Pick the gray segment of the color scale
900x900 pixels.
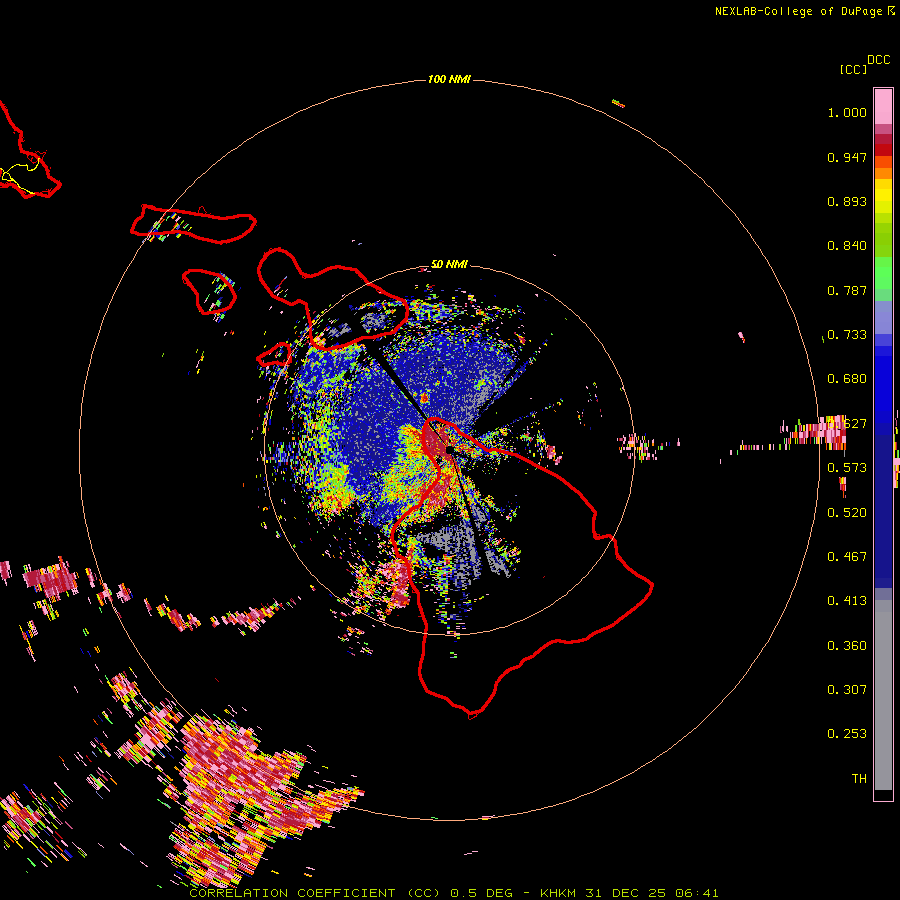coord(883,695)
